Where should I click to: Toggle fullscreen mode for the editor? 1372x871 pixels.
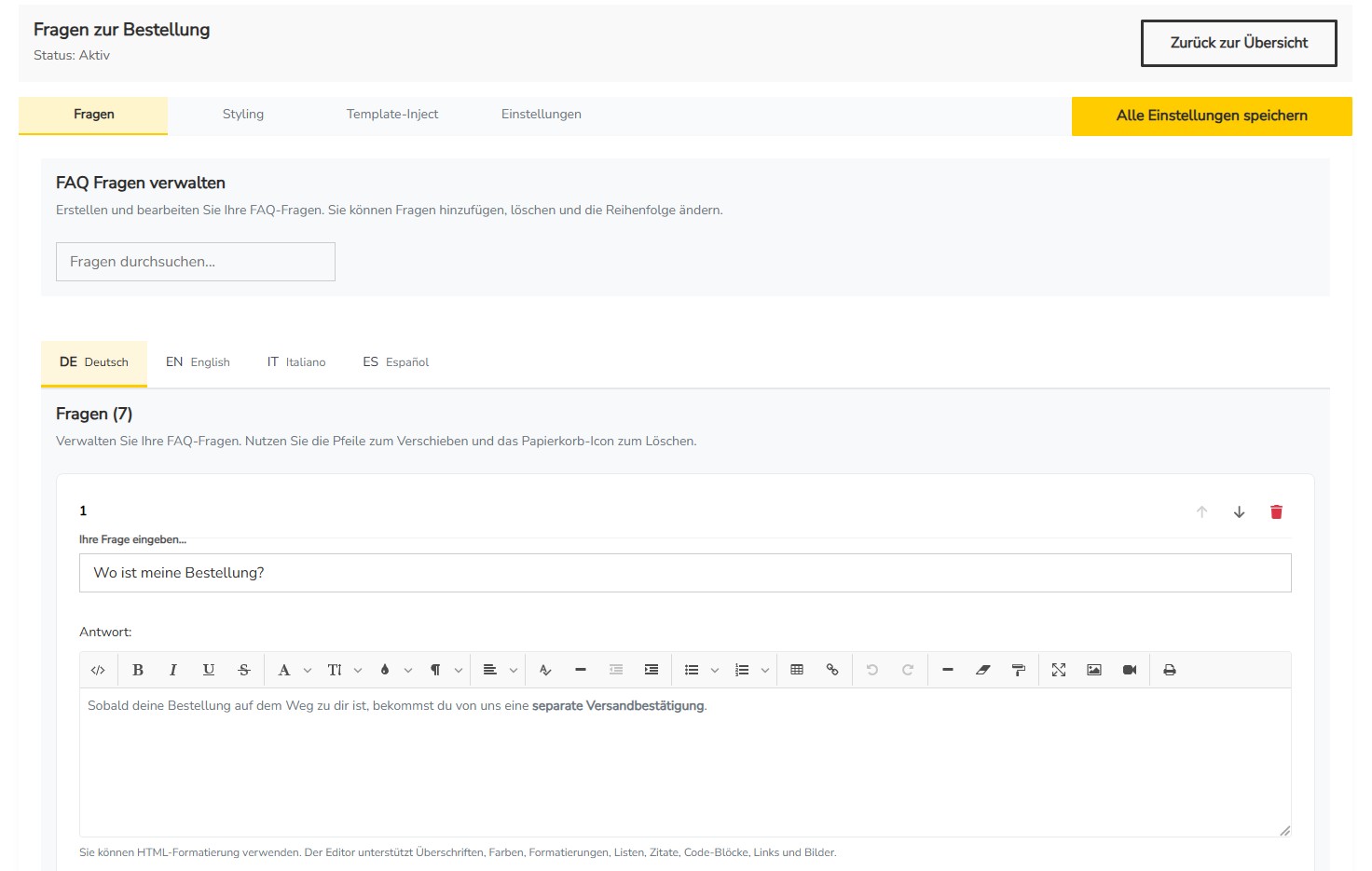click(1059, 670)
